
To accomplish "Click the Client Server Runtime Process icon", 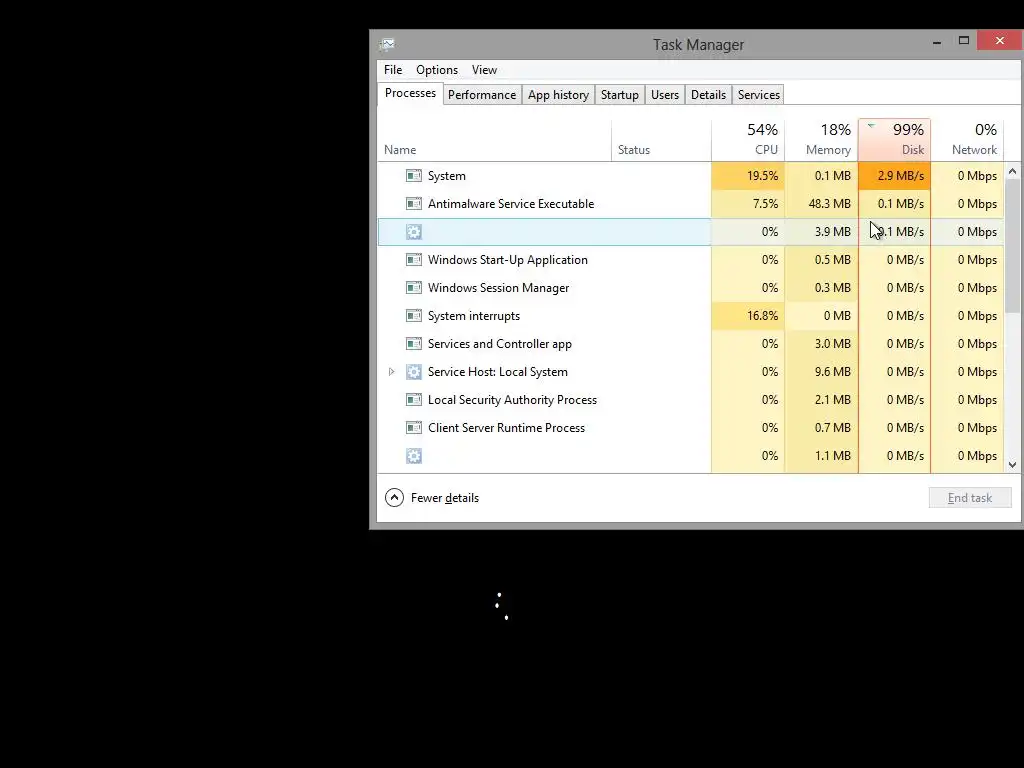I will click(413, 428).
